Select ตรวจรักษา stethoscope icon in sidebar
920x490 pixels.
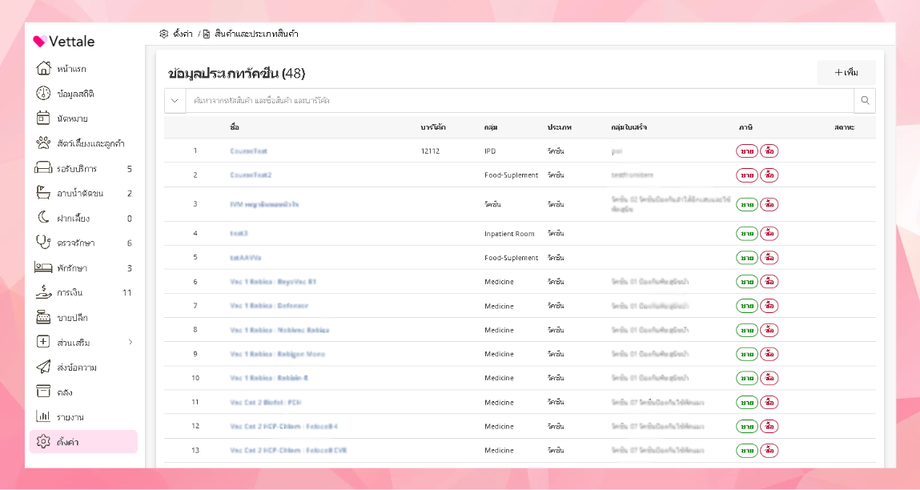pos(43,243)
